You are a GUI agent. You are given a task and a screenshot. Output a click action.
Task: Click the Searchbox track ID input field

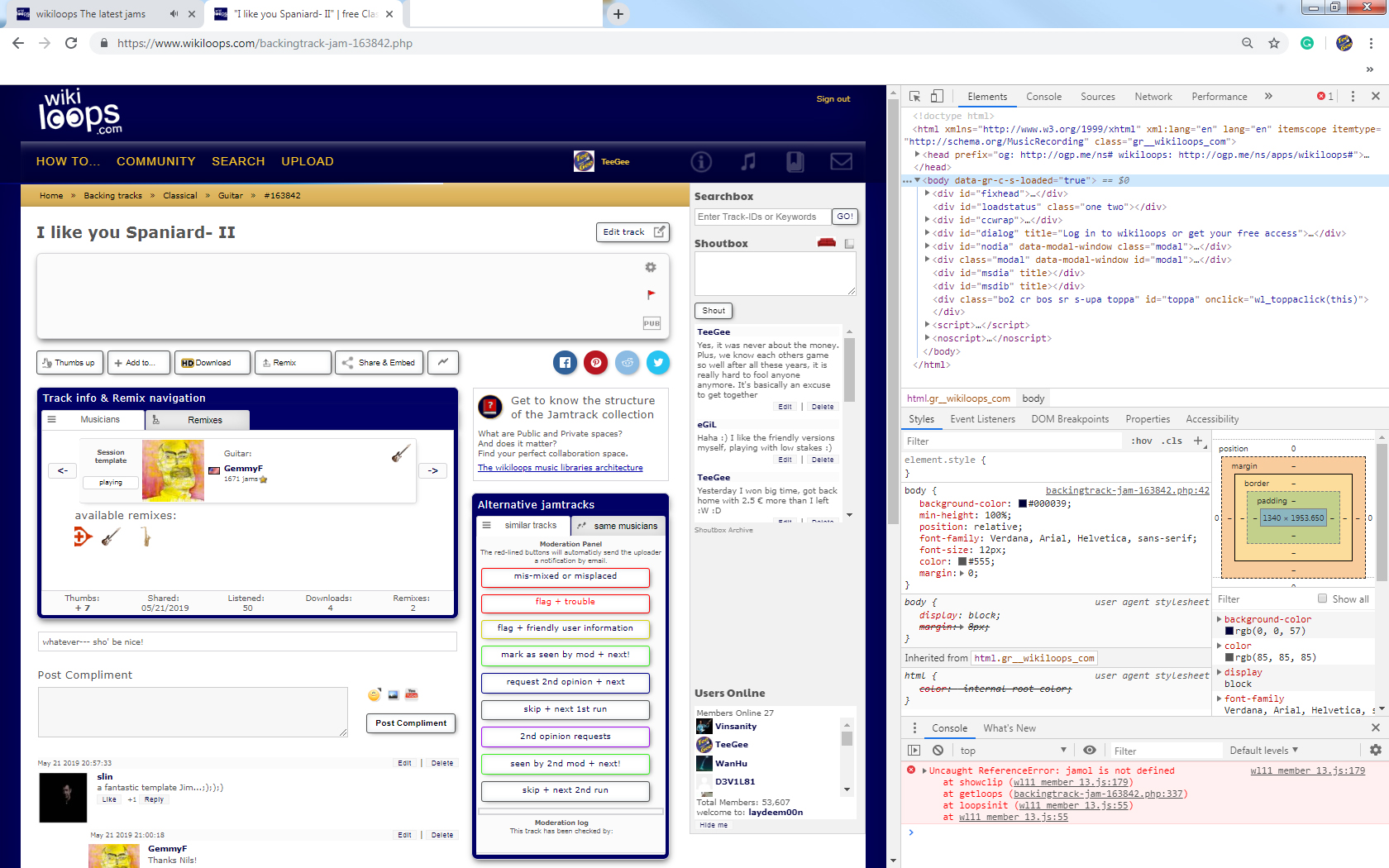[761, 217]
